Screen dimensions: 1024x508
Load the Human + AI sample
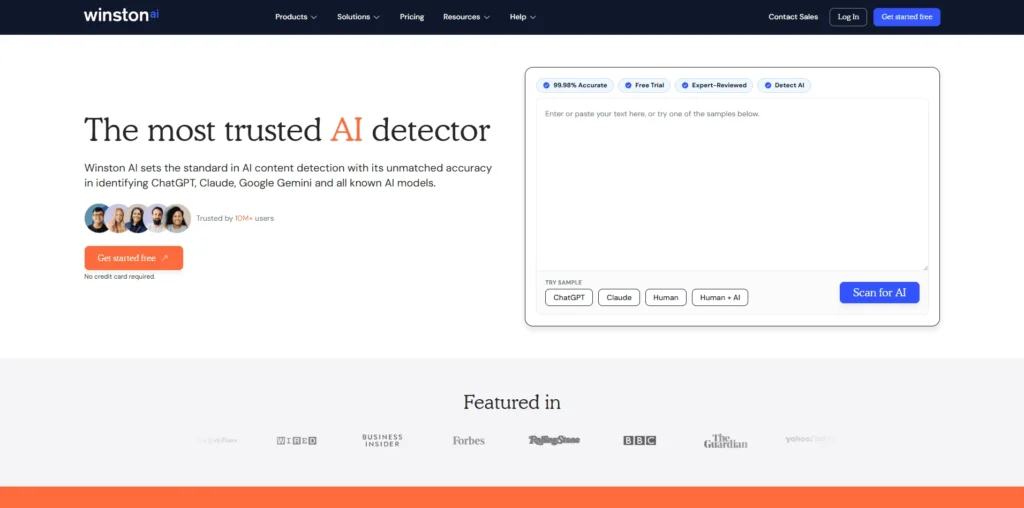(720, 297)
